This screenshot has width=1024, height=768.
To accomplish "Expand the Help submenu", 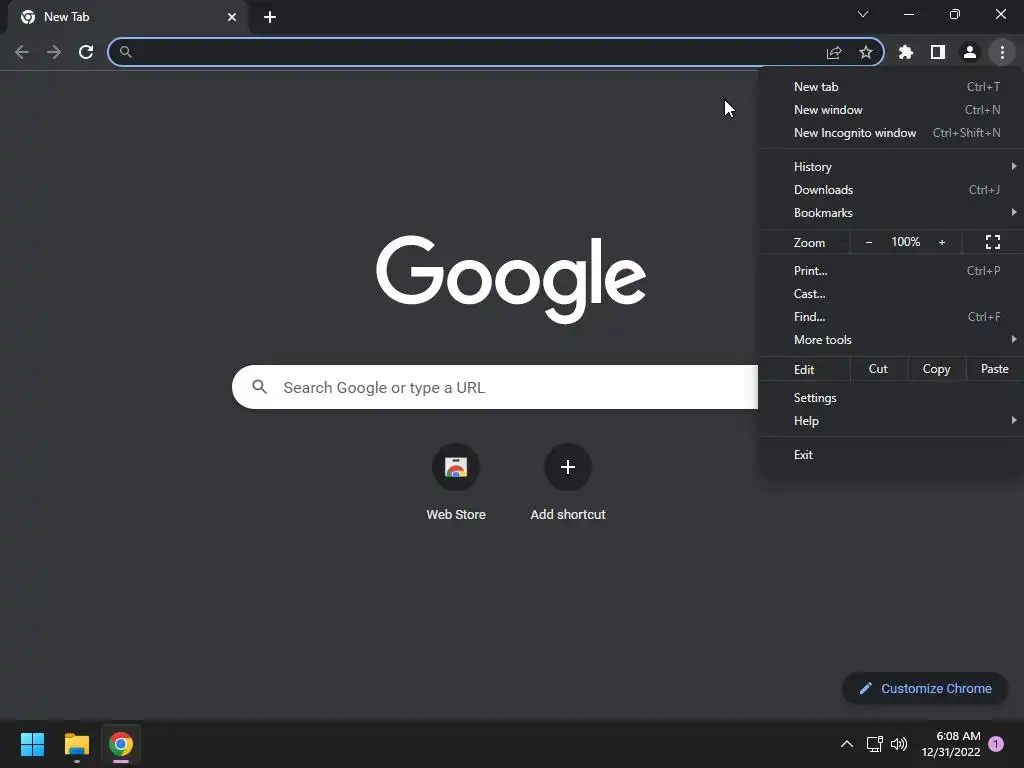I will (x=891, y=421).
